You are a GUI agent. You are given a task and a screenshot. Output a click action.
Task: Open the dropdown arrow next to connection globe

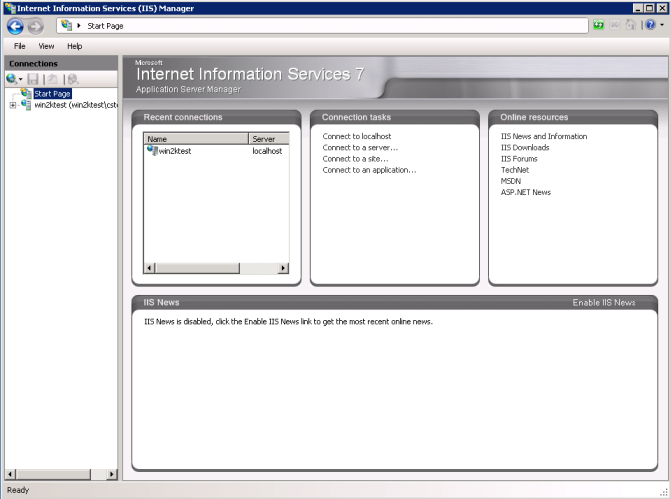click(20, 80)
